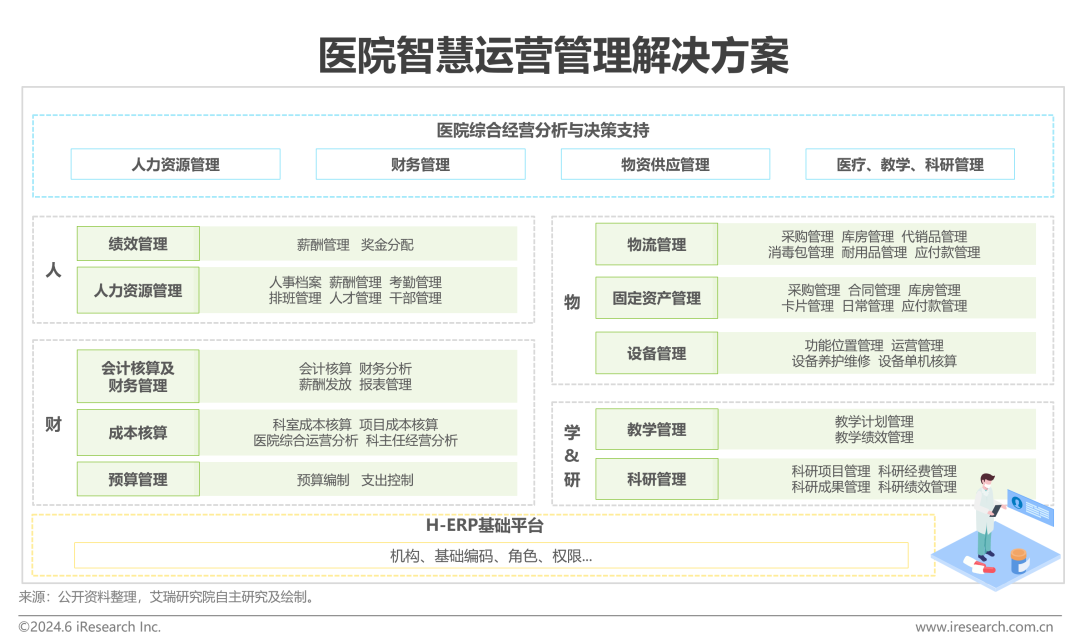Open the 科研管理 module
Screen dimensions: 1080x643
coord(657,479)
